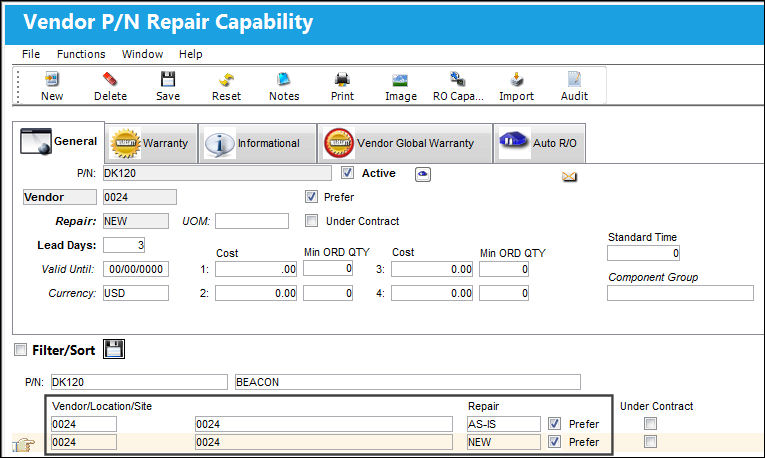
Task: Open the Window menu
Action: pos(142,54)
